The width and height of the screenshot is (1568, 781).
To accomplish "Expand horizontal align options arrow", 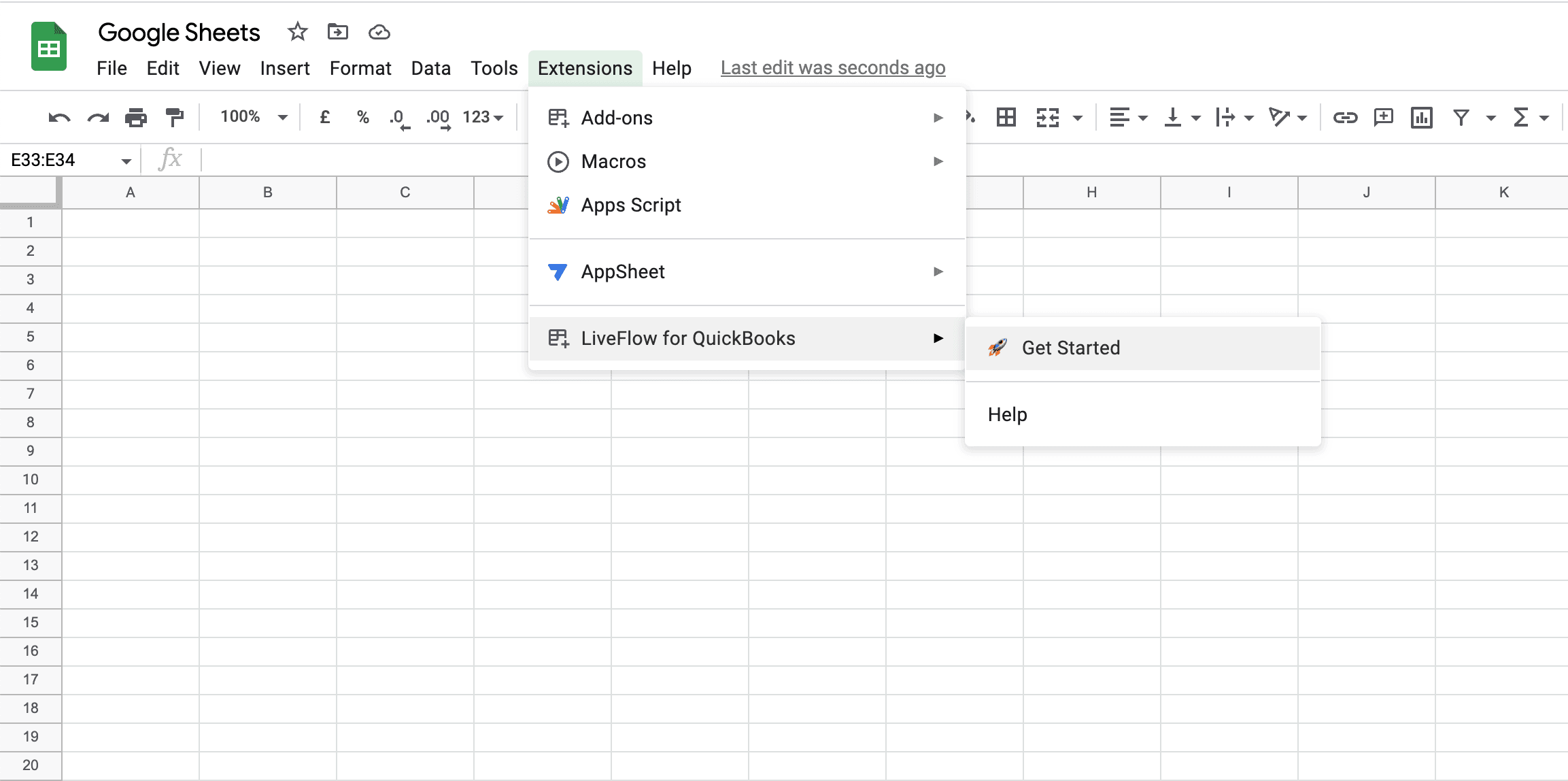I will tap(1143, 118).
